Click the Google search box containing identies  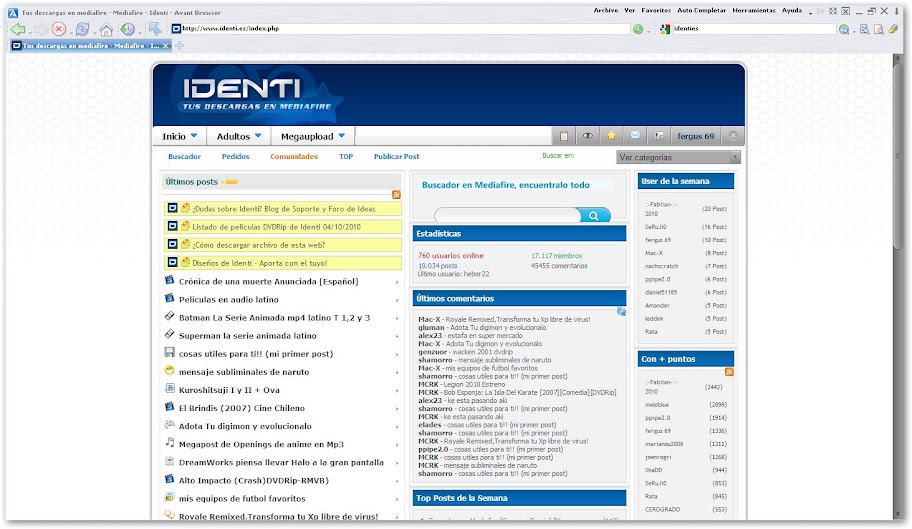[753, 28]
